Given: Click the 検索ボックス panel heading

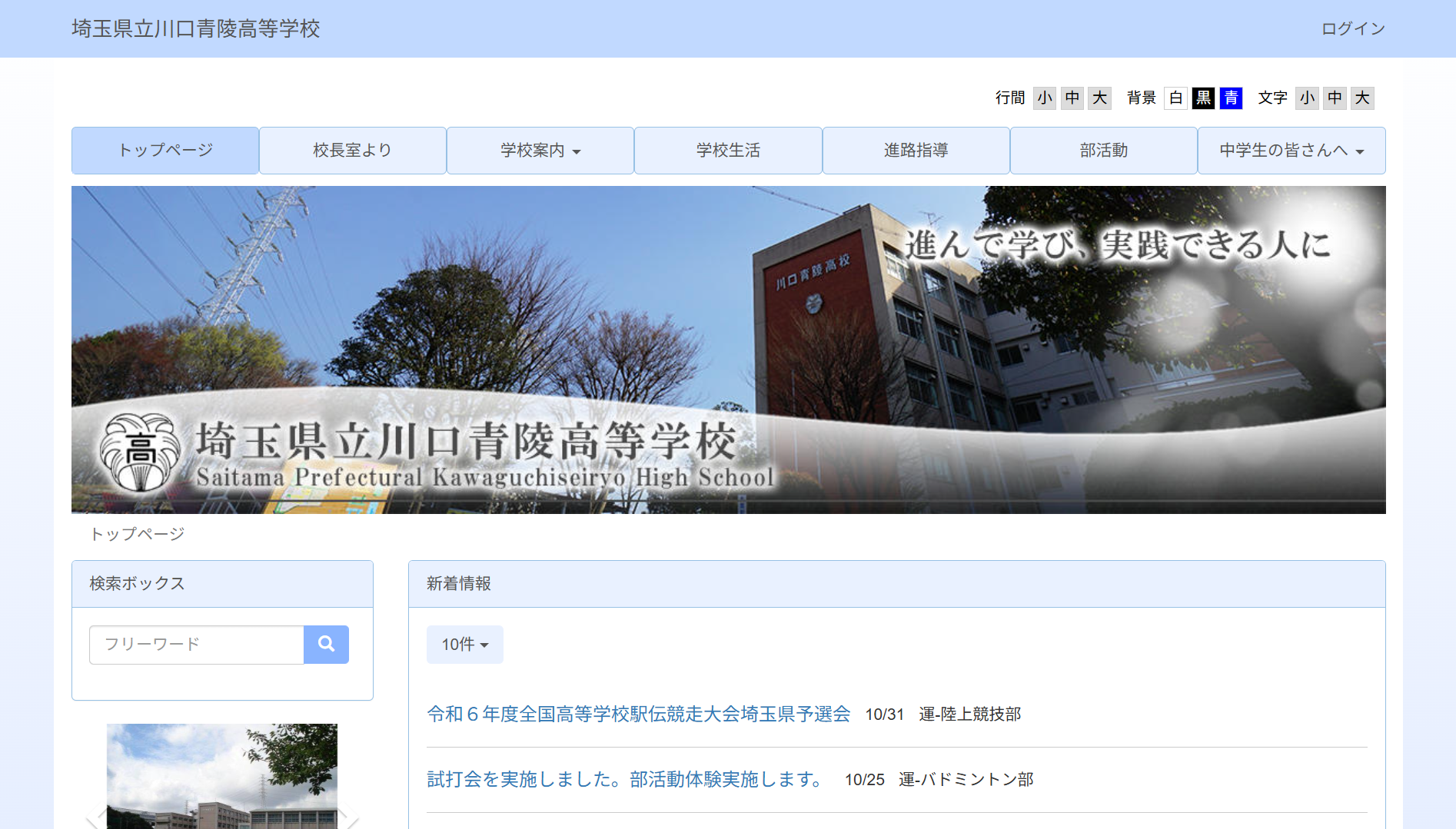Looking at the screenshot, I should [x=137, y=584].
